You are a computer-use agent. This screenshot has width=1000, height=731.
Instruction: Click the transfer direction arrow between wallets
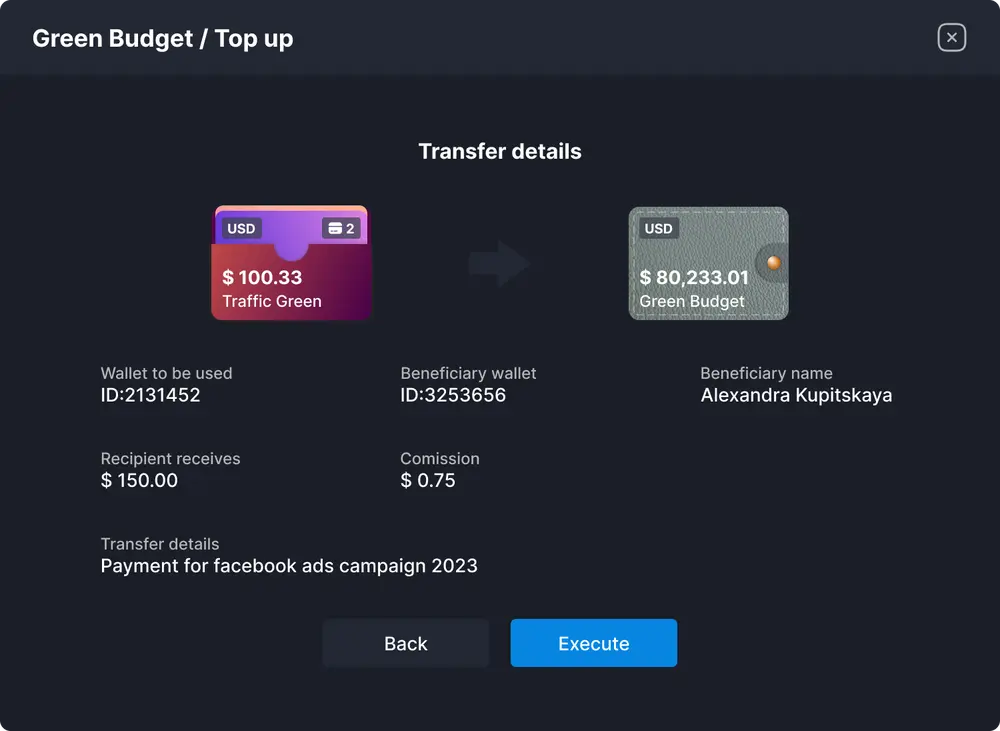[x=499, y=264]
